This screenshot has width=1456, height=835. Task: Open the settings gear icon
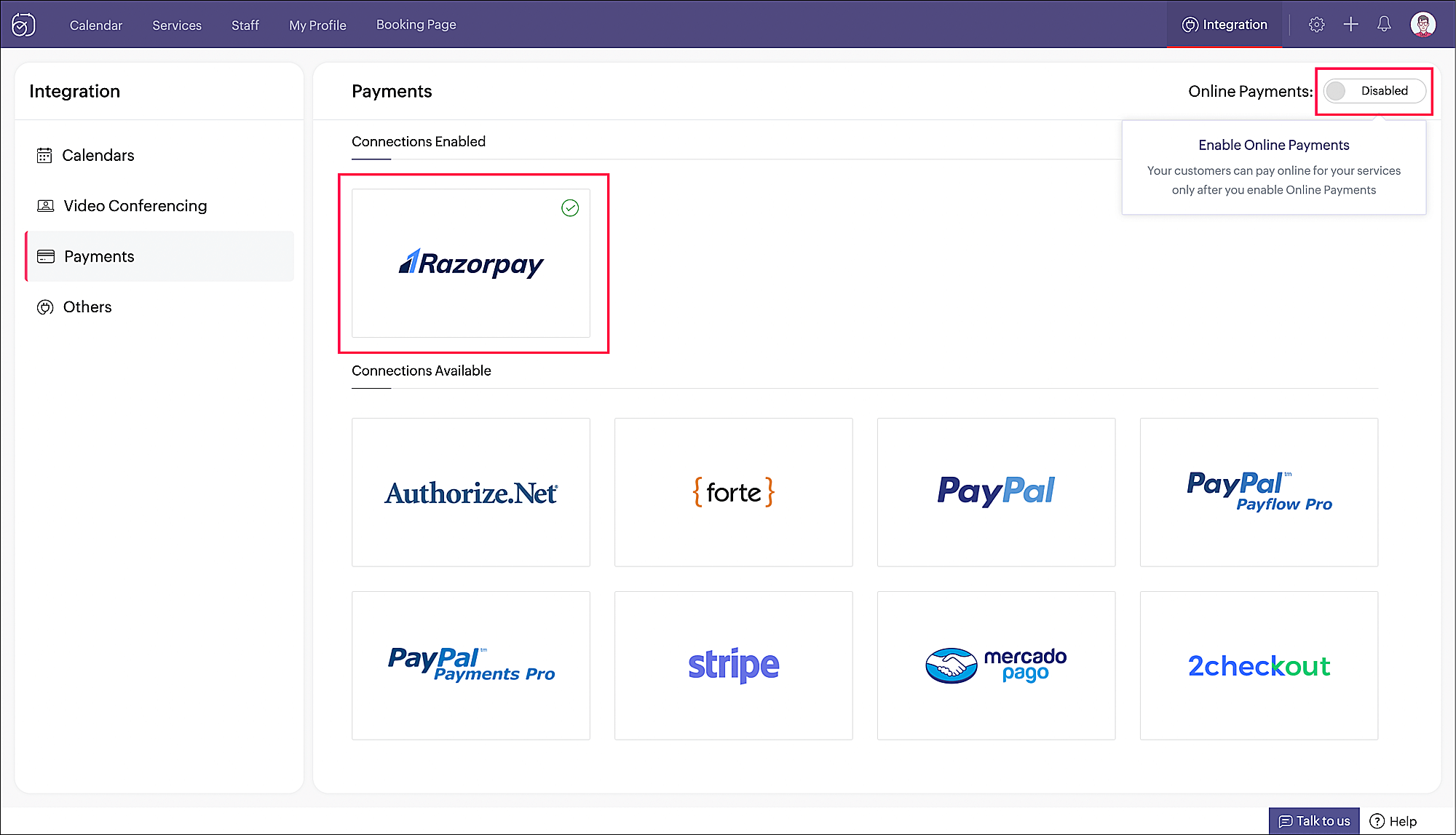1316,25
